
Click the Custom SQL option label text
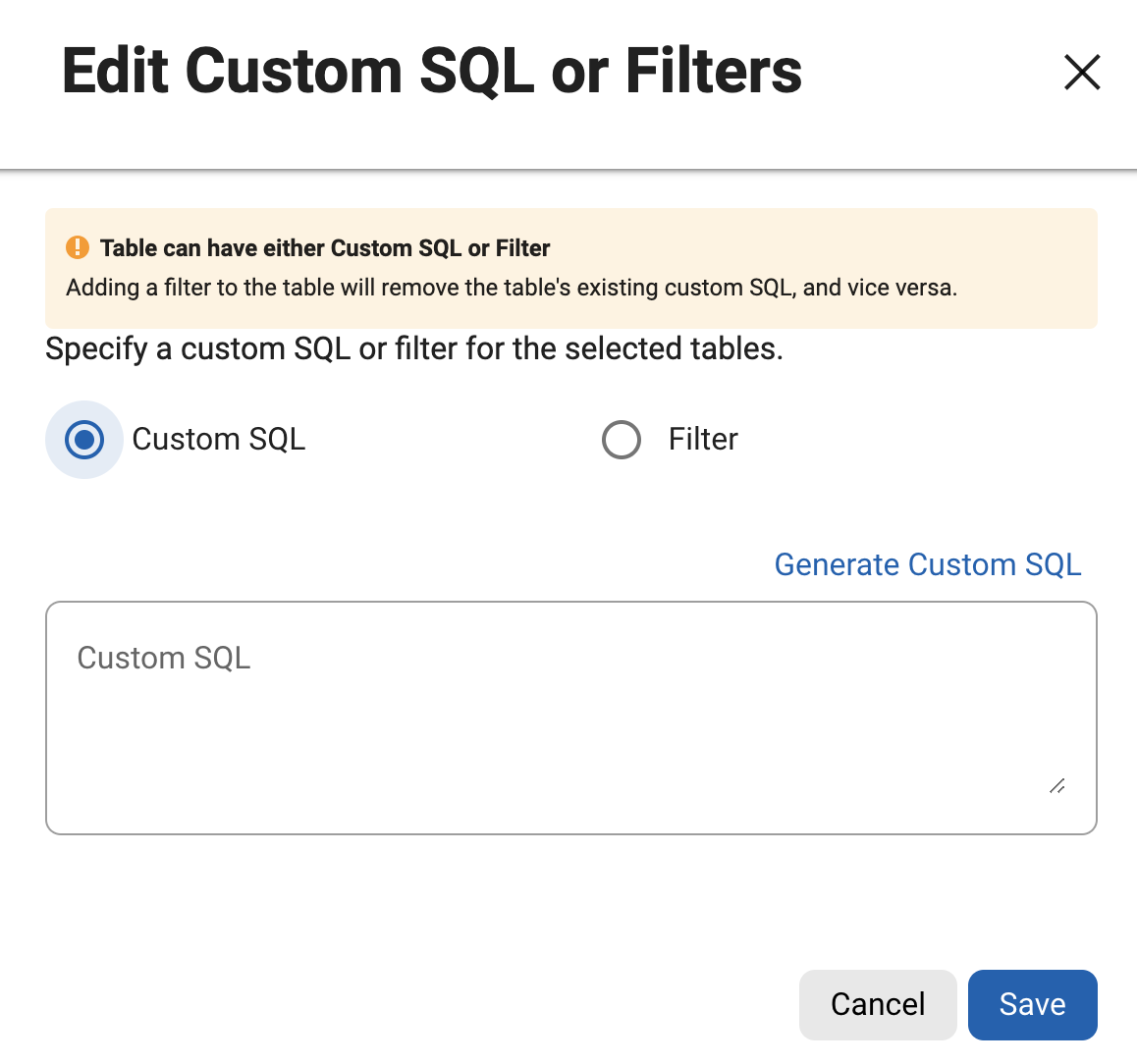coord(218,440)
